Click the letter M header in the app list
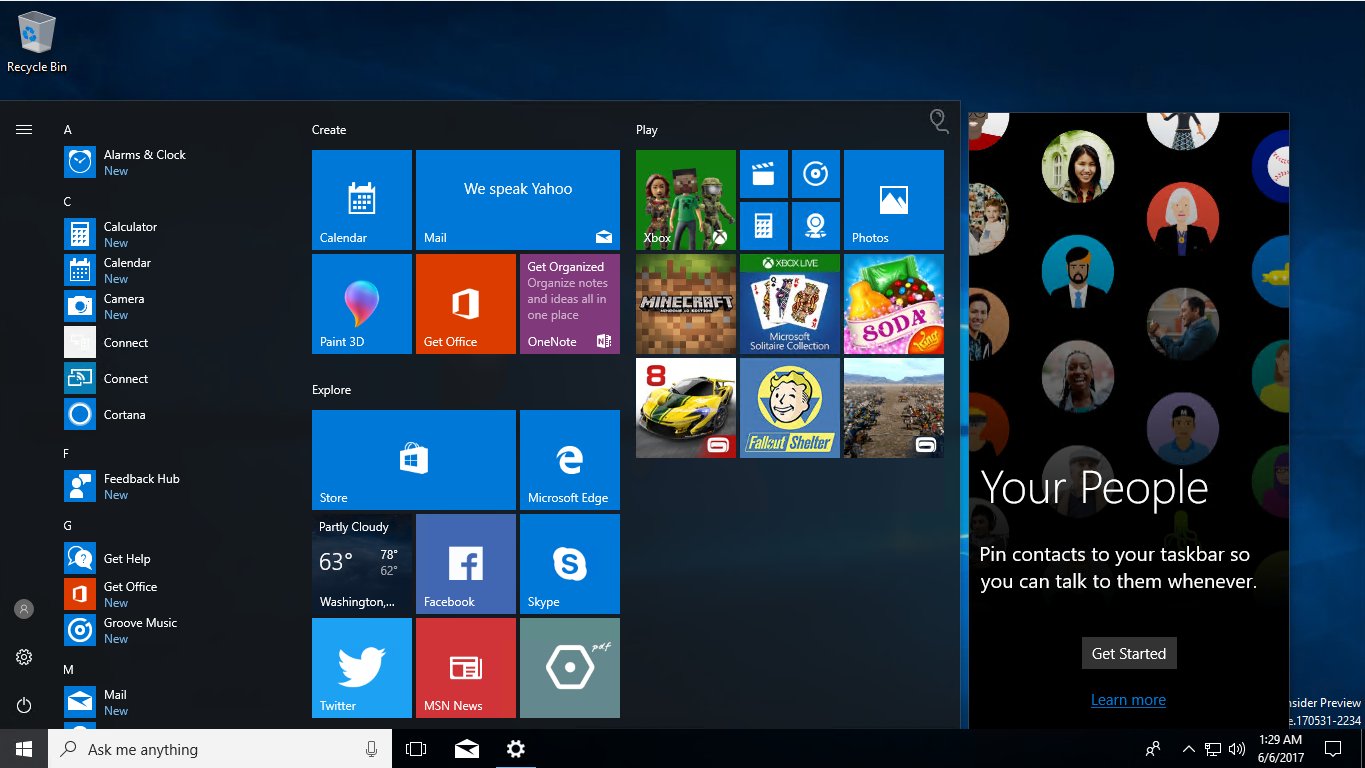 point(69,670)
